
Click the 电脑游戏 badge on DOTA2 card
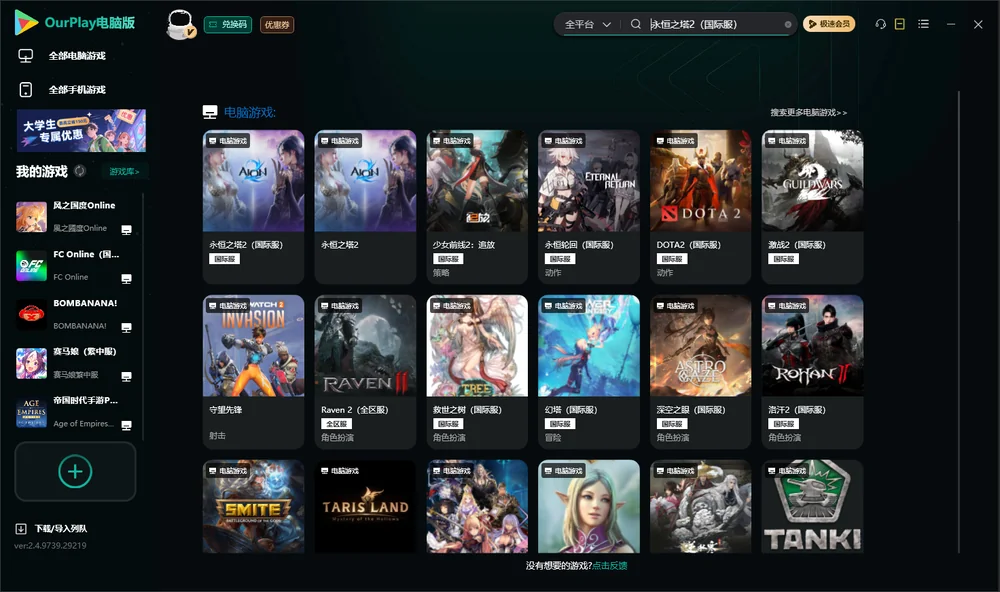[x=674, y=140]
